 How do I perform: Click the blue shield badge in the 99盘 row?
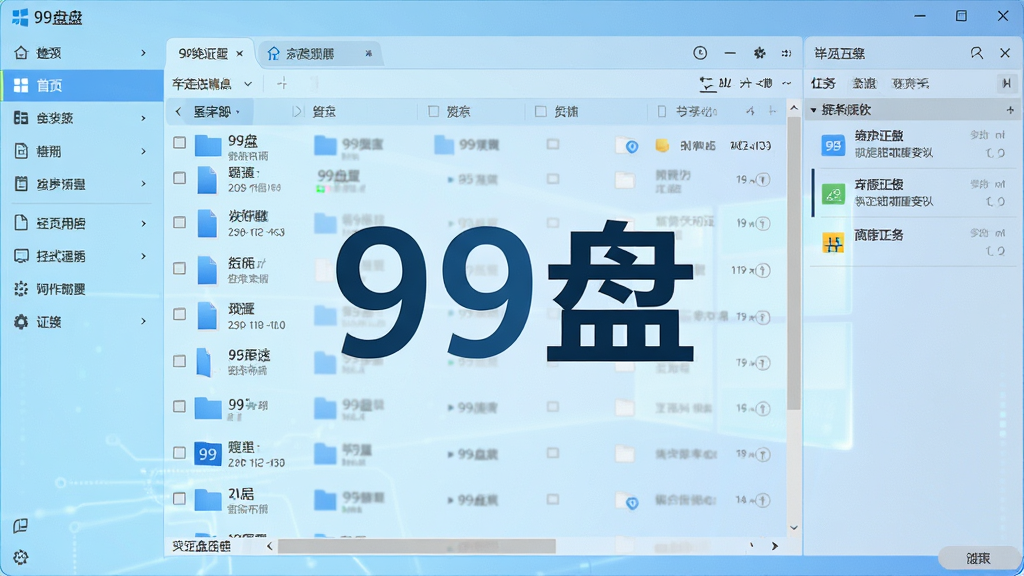point(632,147)
